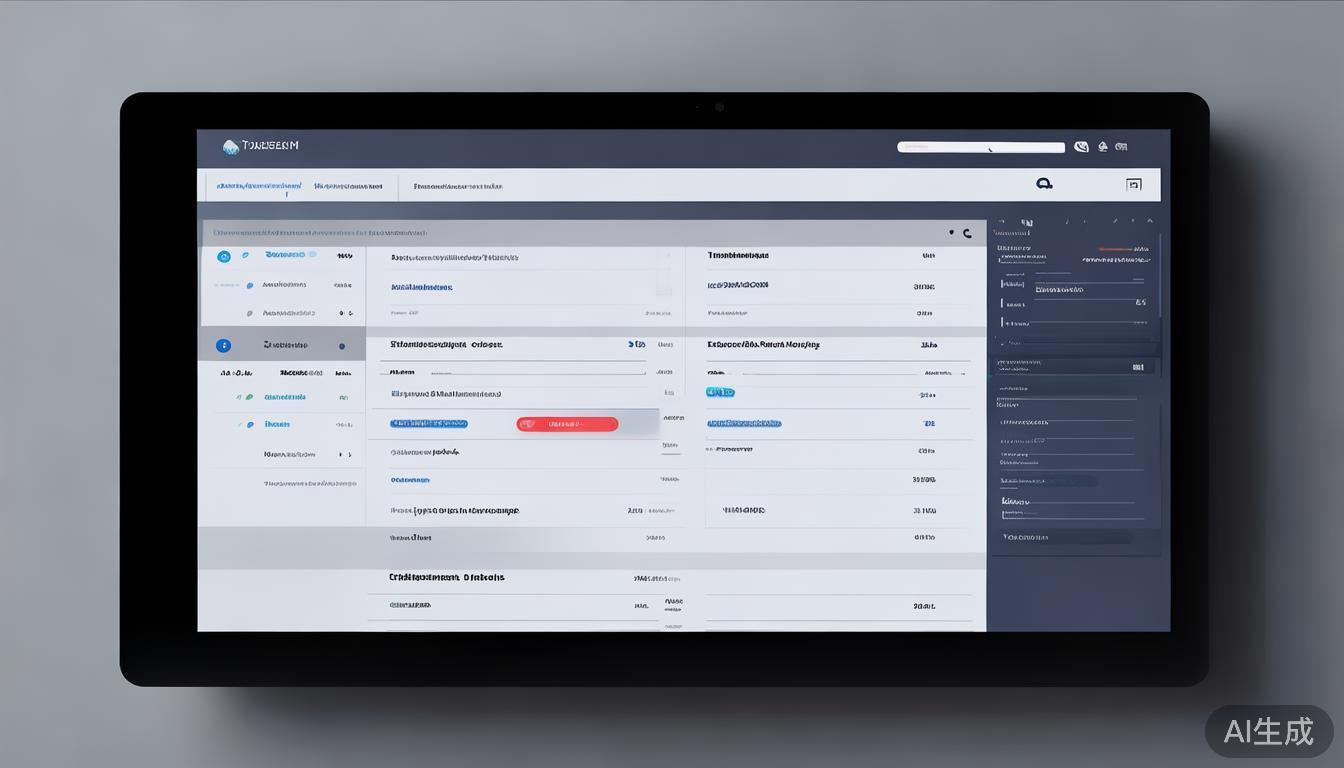Select the dark dot in the highlighted sidebar row
This screenshot has height=768, width=1344.
[342, 346]
